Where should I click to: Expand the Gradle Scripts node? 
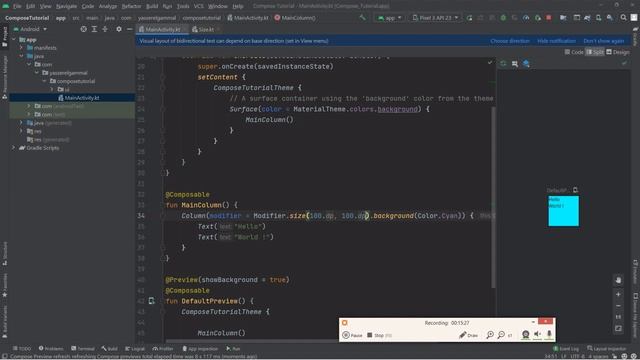click(14, 148)
